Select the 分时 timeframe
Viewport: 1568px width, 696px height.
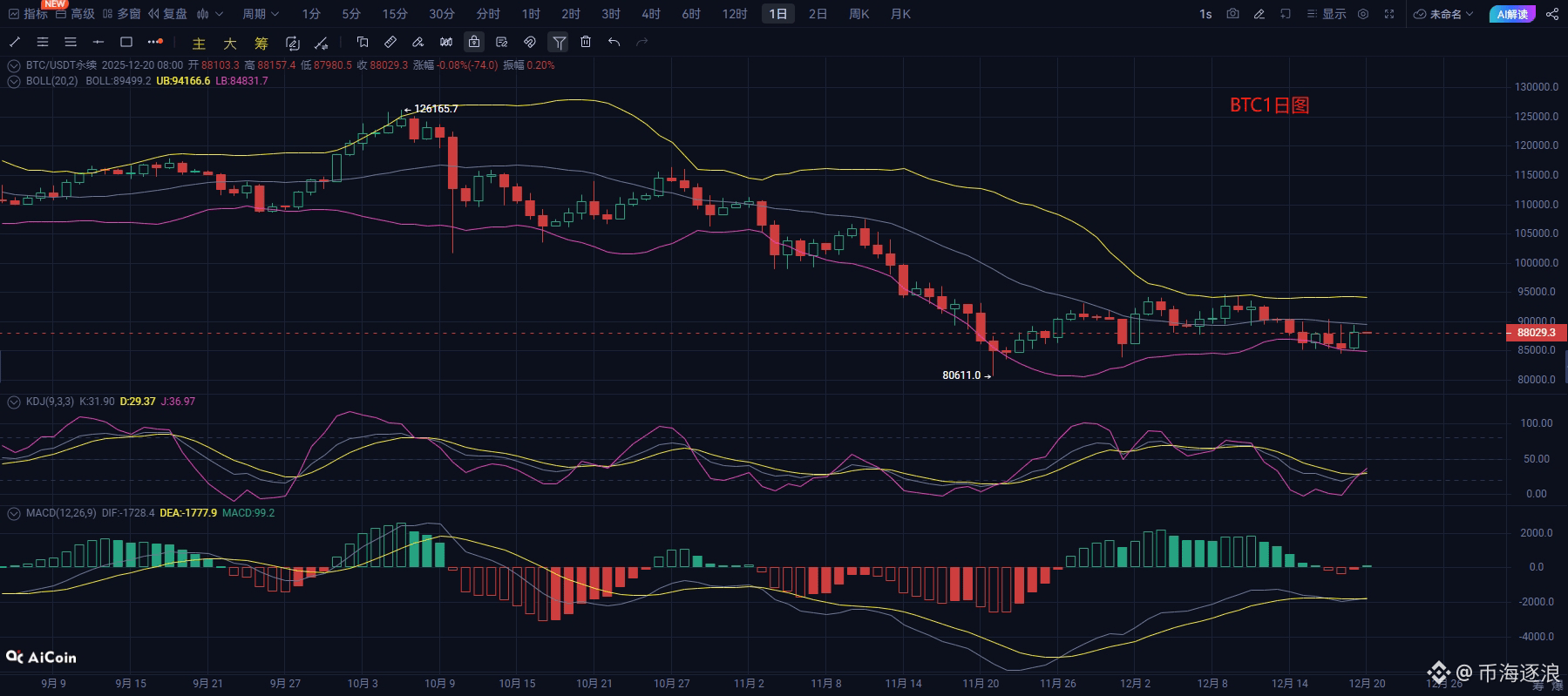(x=488, y=14)
